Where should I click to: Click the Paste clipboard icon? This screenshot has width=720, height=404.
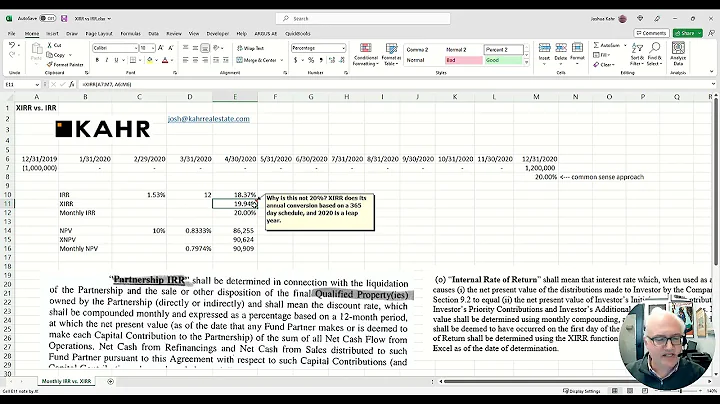(x=36, y=48)
